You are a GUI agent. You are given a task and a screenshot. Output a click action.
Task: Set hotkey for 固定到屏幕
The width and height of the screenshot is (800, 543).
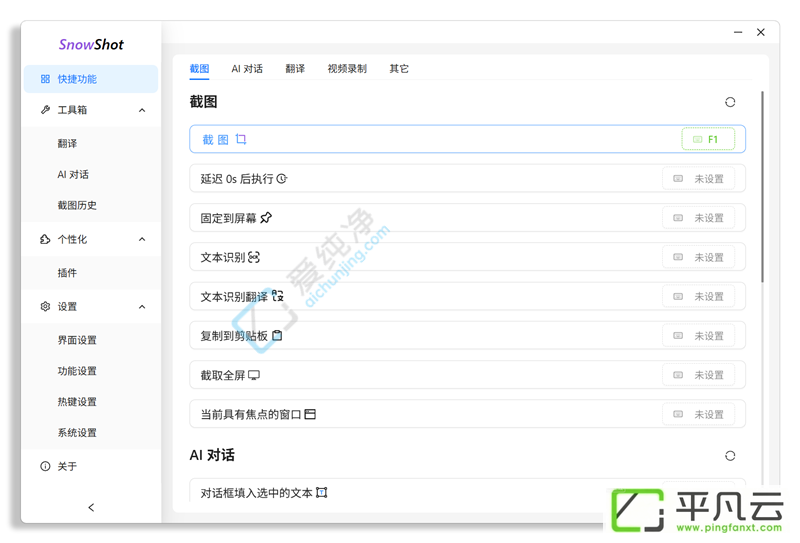[698, 218]
